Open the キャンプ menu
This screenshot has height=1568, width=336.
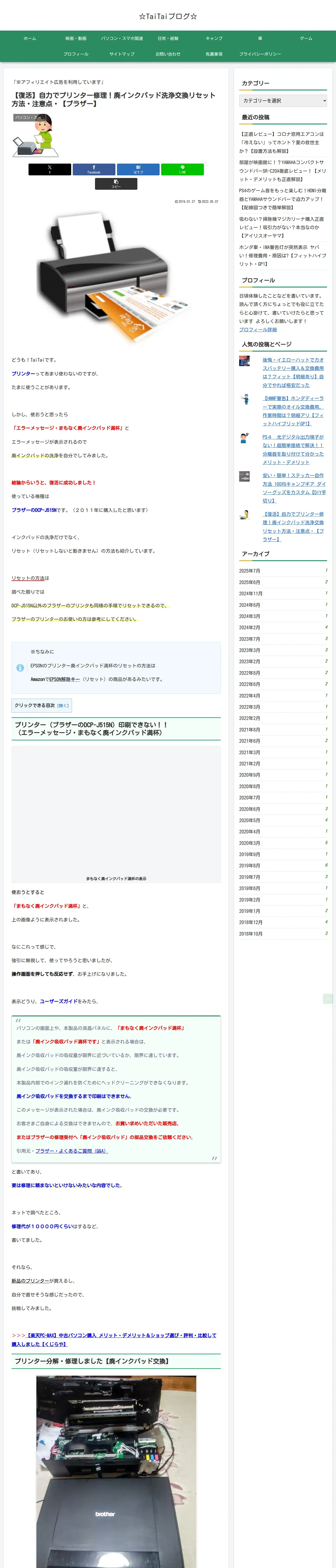(x=214, y=38)
